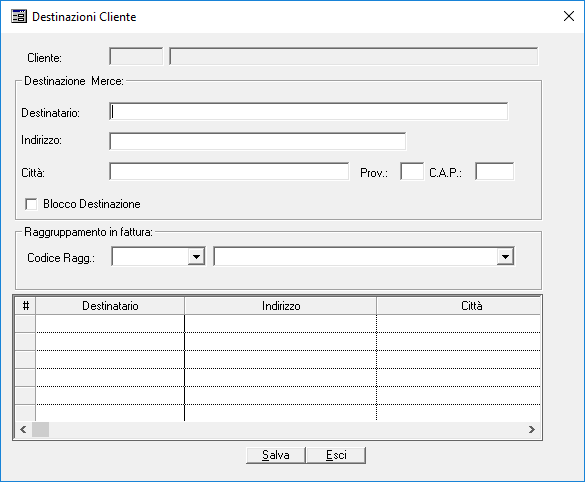This screenshot has height=482, width=585.
Task: Enable the Blocco Destinazione checkbox
Action: pyautogui.click(x=31, y=204)
